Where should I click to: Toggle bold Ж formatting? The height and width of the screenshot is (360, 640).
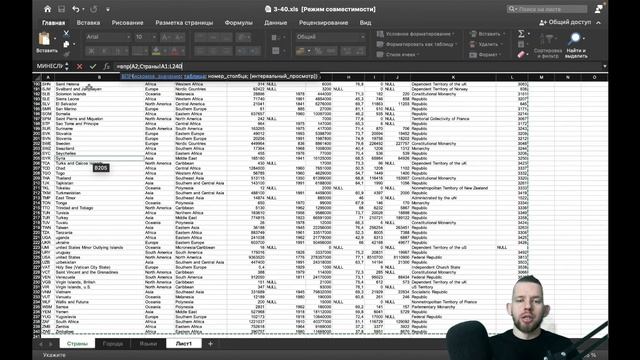(x=91, y=51)
